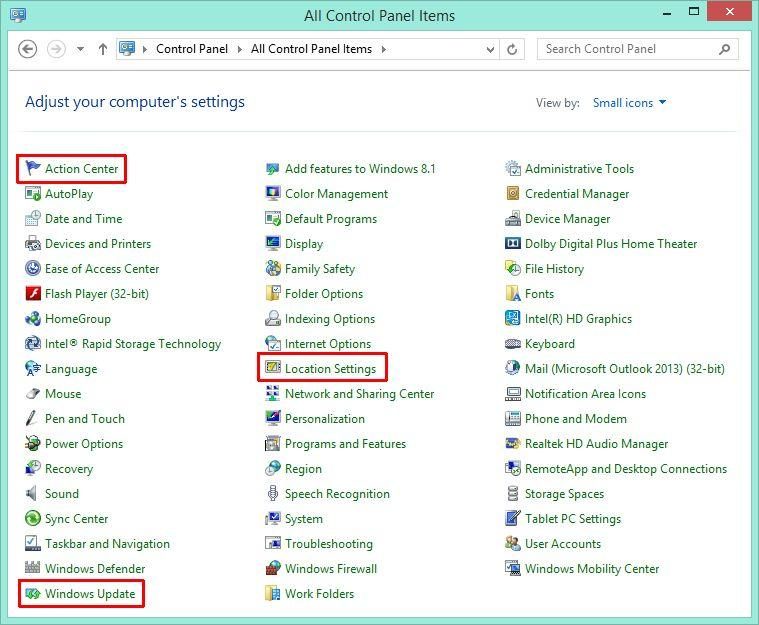Expand the chevron after All Control Panel Items
Viewport: 759px width, 625px height.
[384, 49]
